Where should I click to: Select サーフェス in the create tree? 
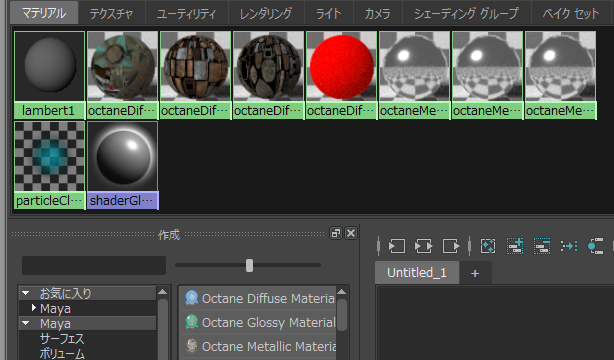(x=62, y=338)
